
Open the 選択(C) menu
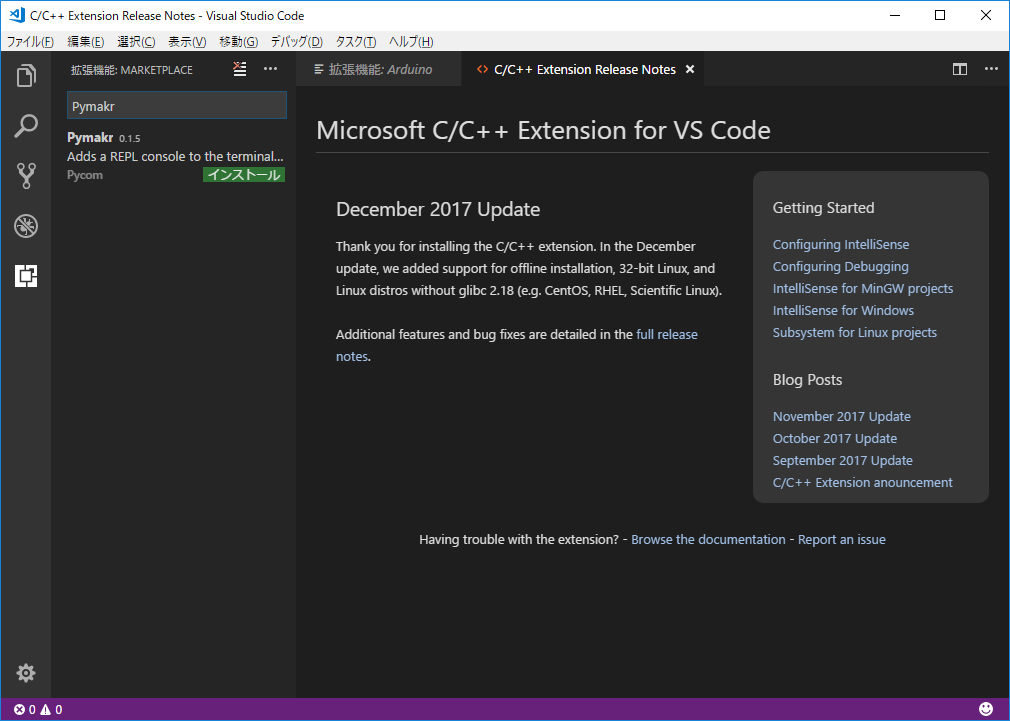tap(136, 42)
